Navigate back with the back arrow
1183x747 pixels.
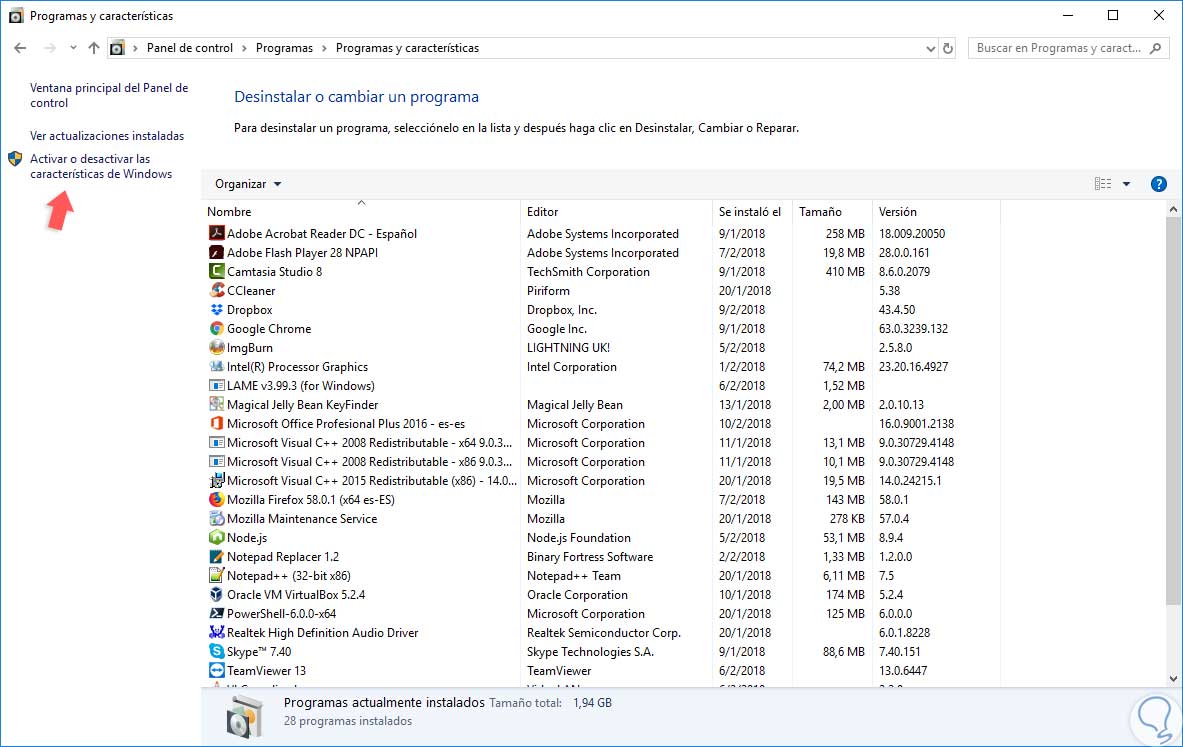click(20, 48)
